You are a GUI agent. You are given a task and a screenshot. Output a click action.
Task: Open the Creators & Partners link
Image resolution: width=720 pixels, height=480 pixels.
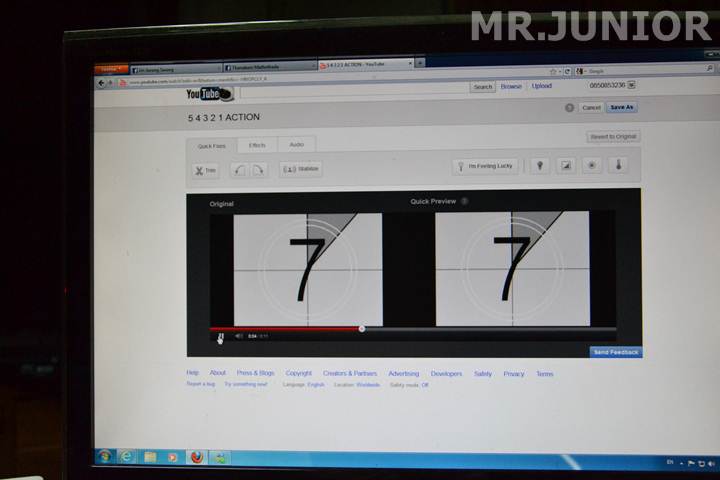[350, 373]
